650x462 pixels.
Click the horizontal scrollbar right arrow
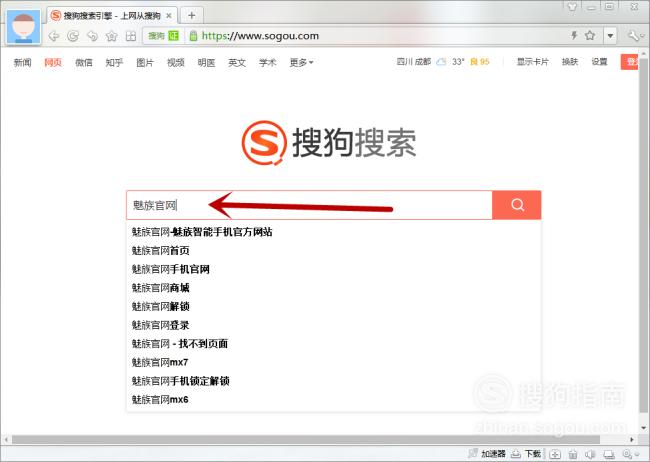coord(632,439)
